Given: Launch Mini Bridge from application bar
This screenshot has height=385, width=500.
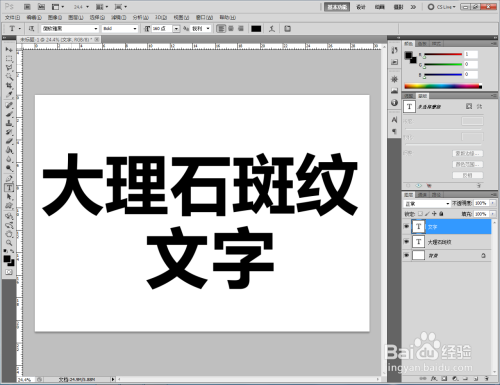Looking at the screenshot, I should (x=41, y=7).
